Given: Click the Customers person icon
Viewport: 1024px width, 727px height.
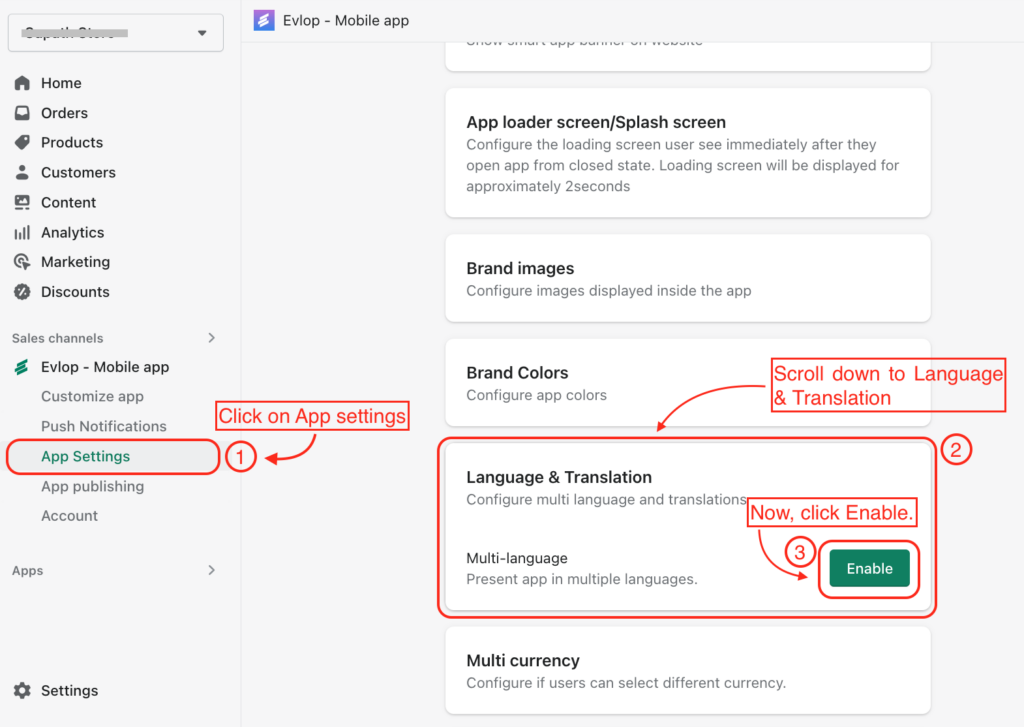Looking at the screenshot, I should (22, 172).
